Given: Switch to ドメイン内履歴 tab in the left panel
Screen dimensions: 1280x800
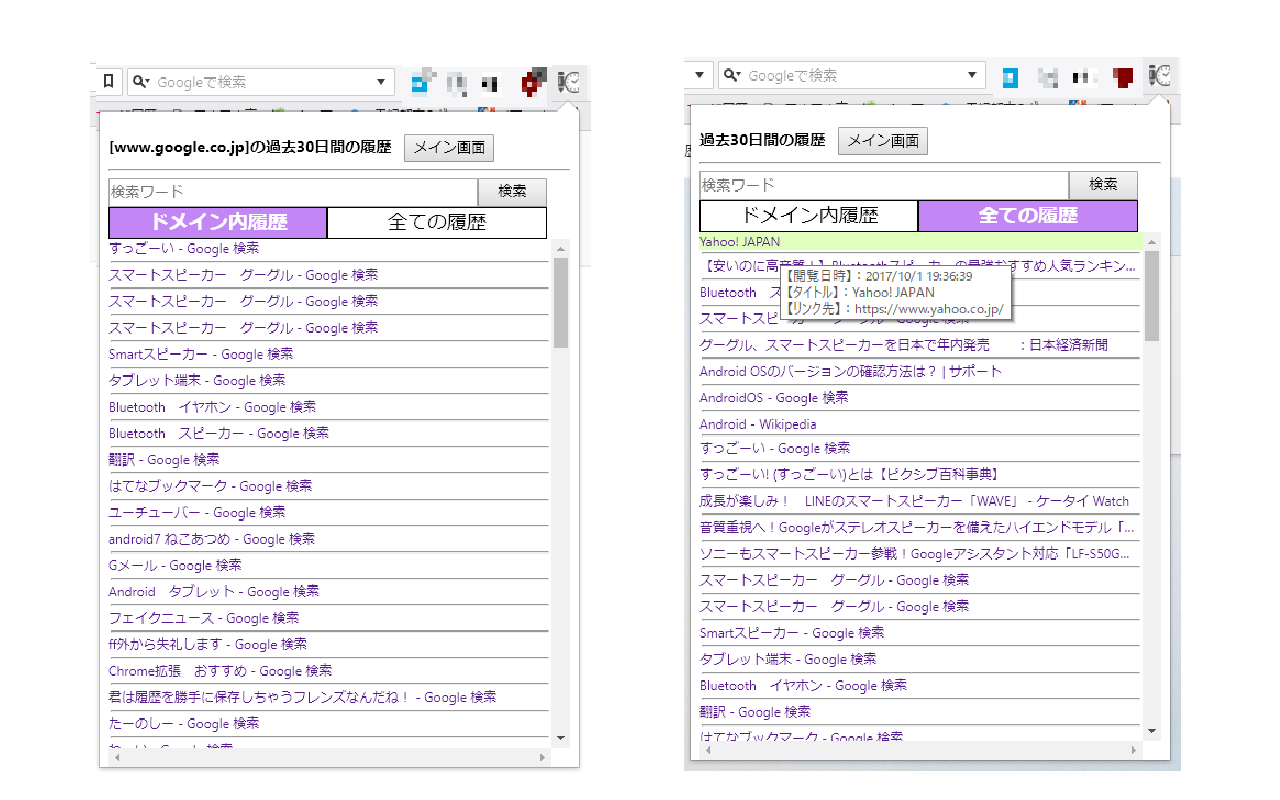Looking at the screenshot, I should tap(218, 222).
